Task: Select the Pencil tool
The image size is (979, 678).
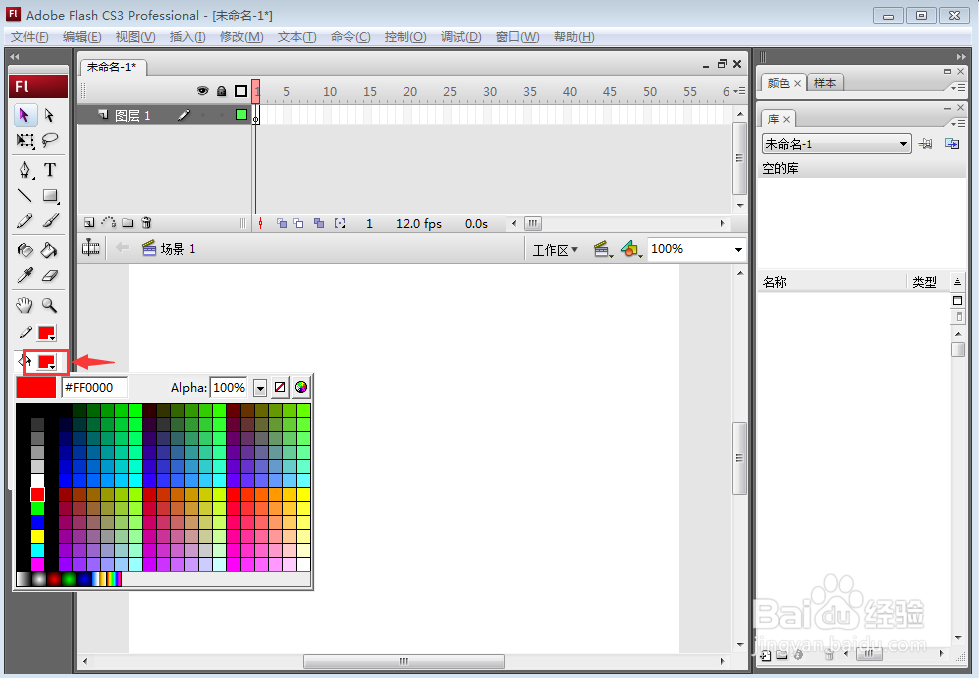Action: pyautogui.click(x=24, y=220)
